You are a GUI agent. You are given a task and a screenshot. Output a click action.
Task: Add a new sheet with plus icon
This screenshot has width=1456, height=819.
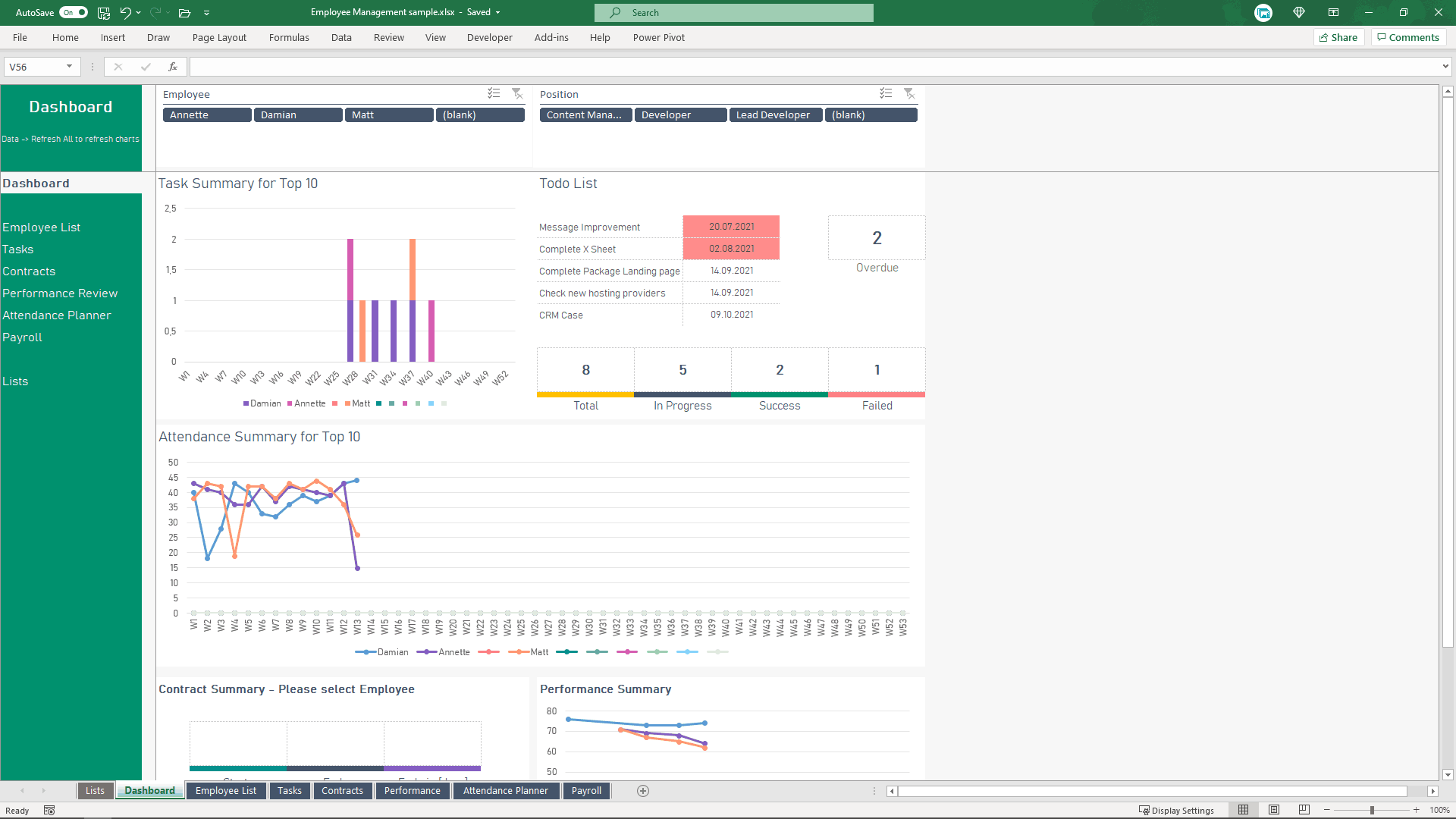(643, 791)
